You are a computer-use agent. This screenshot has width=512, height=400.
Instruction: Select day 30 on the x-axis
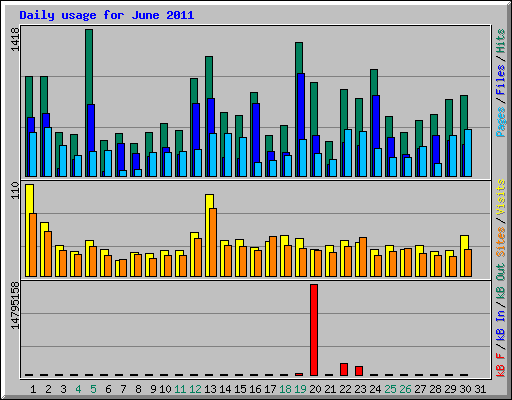(465, 389)
